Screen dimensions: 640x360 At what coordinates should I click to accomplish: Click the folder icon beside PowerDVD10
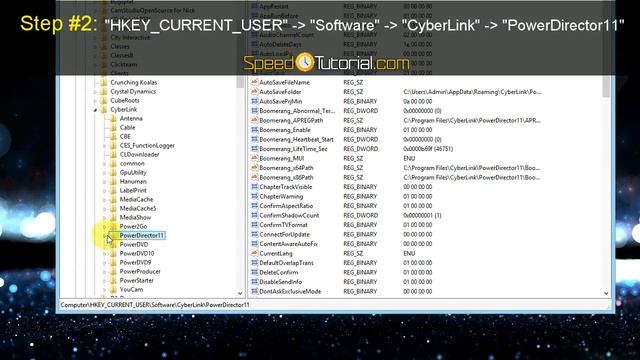pyautogui.click(x=113, y=253)
